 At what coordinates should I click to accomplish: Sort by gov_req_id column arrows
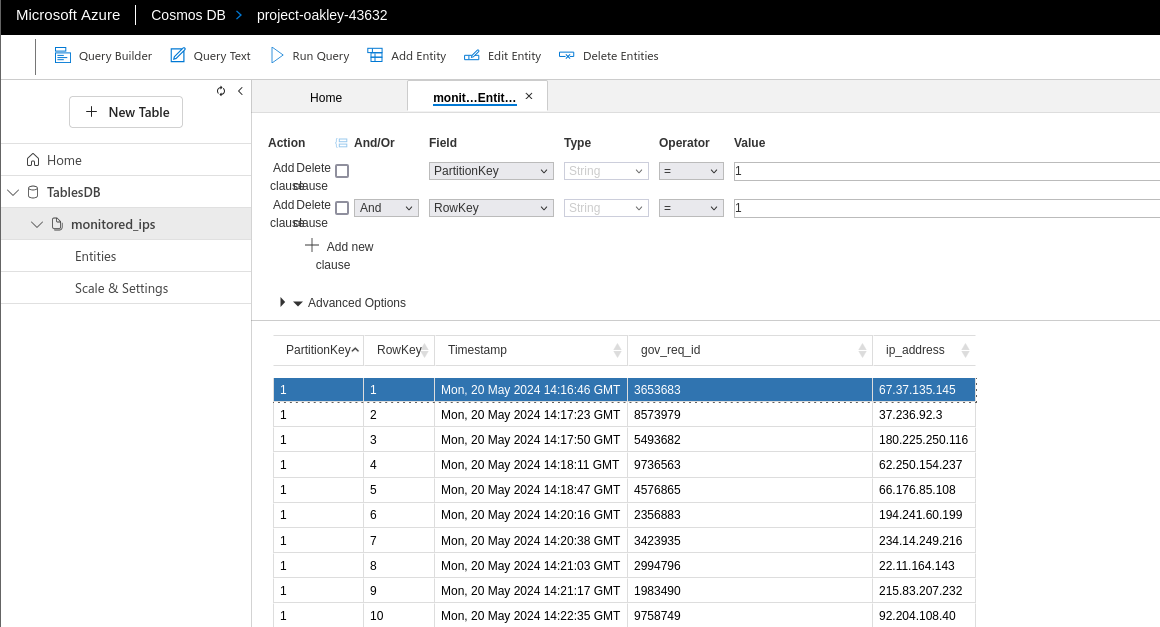[x=863, y=350]
